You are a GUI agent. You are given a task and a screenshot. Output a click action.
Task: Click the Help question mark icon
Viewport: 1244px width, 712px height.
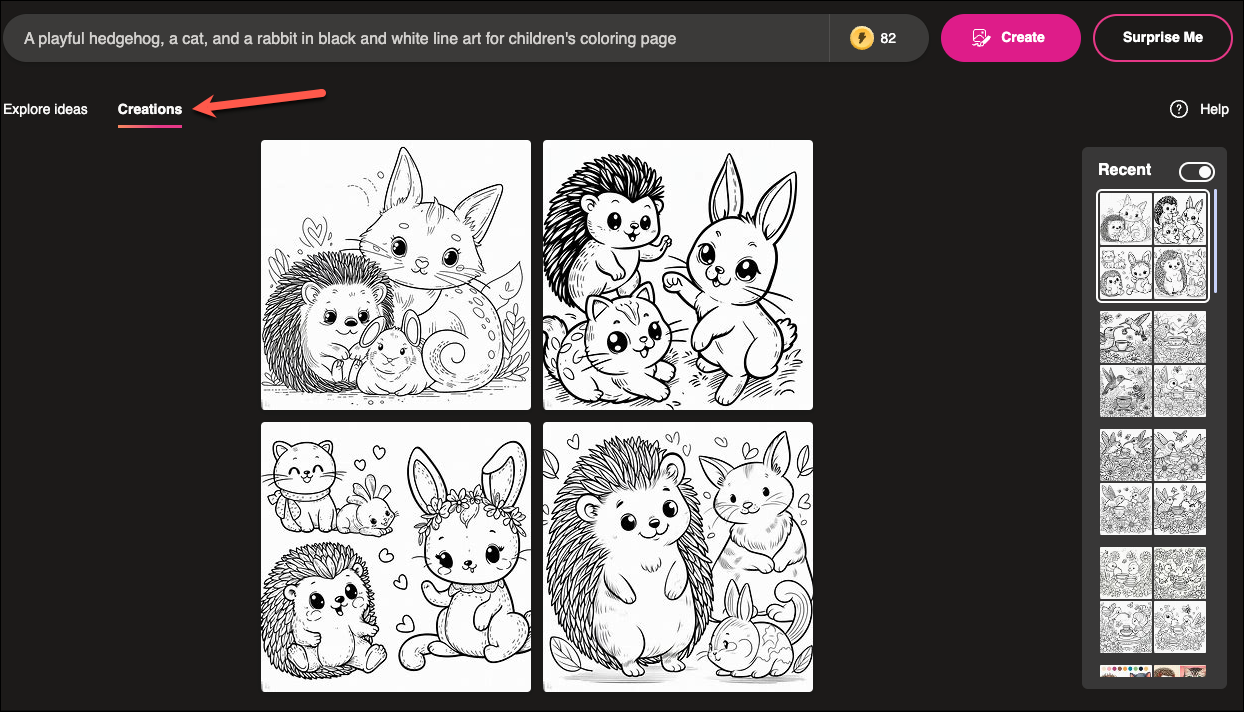1179,109
